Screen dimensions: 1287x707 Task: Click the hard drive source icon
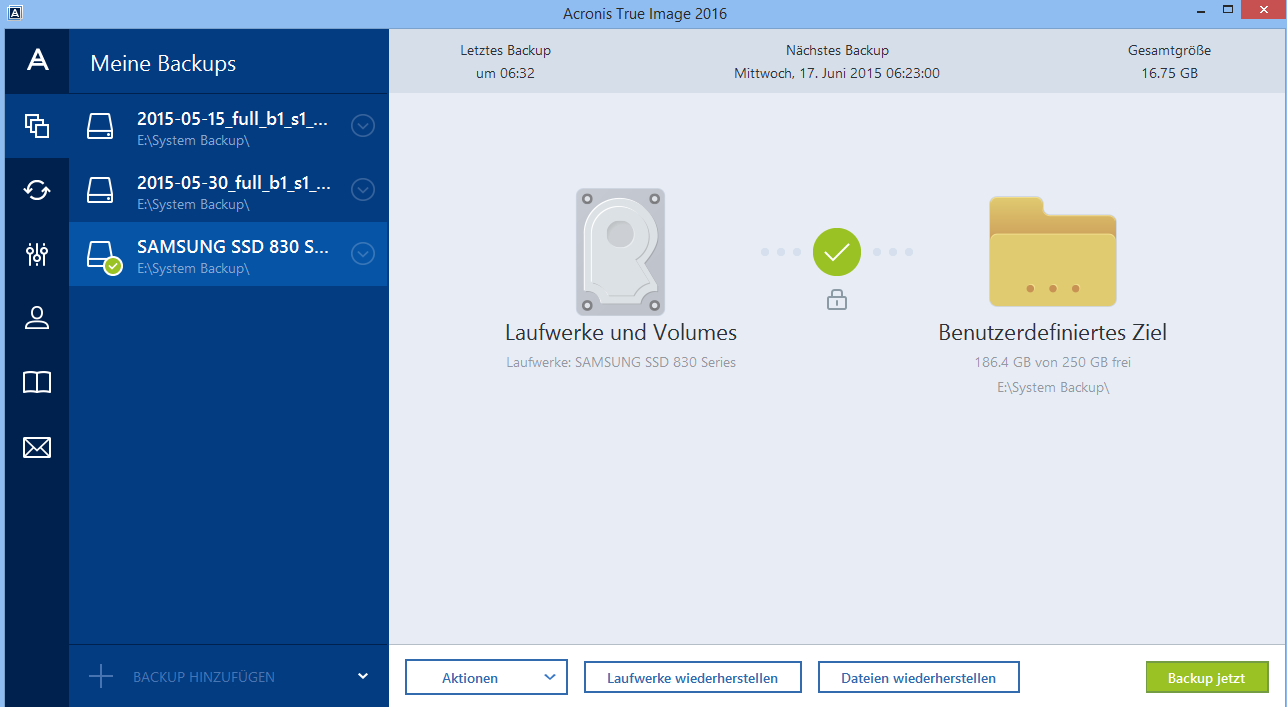[x=620, y=252]
